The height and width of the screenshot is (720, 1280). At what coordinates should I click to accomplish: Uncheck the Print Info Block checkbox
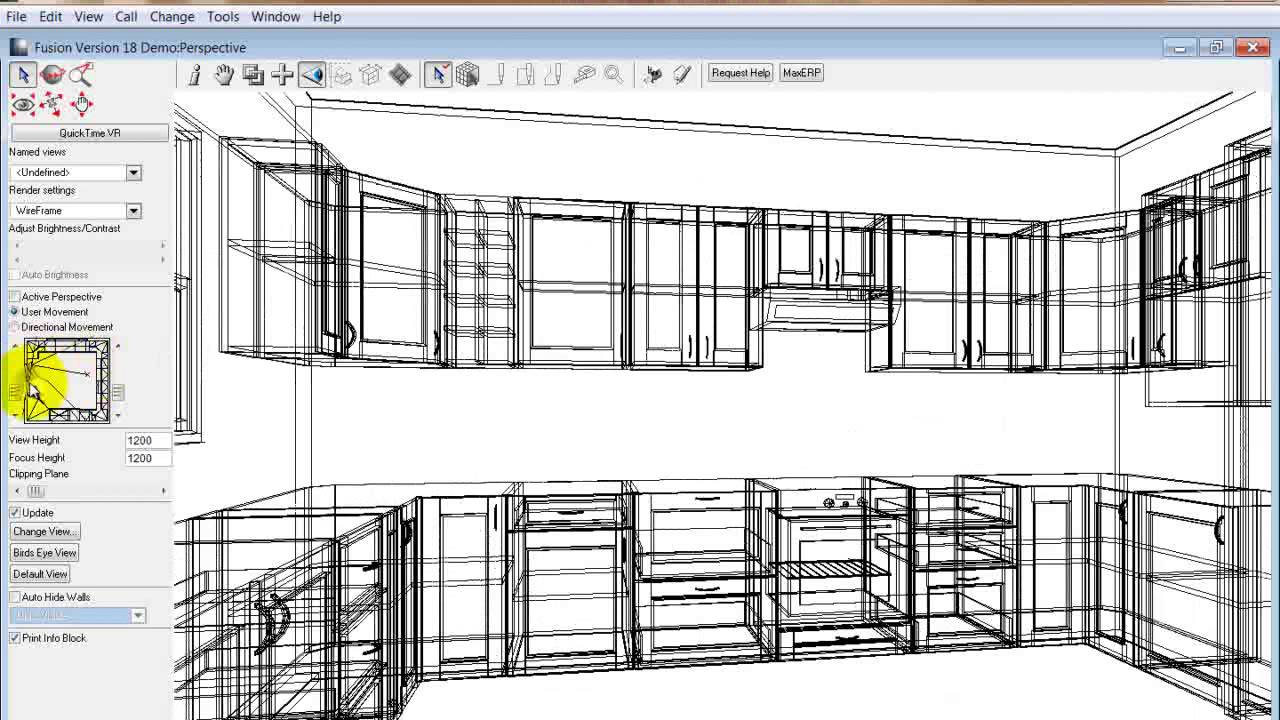[15, 638]
